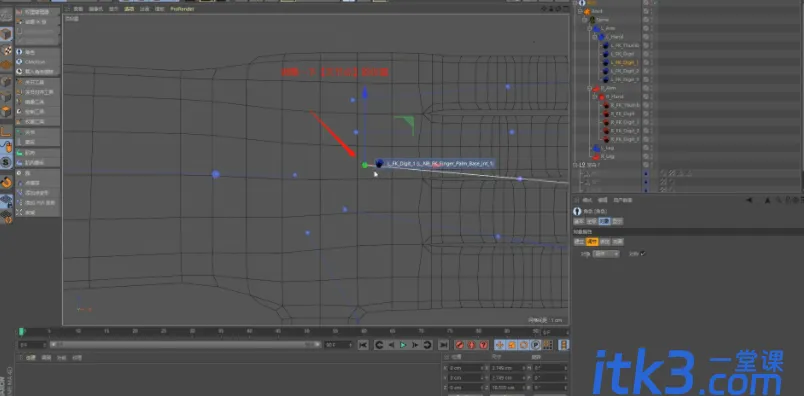This screenshot has height=396, width=804.
Task: Click the snap S icon in the left toolbar
Action: pos(6,162)
